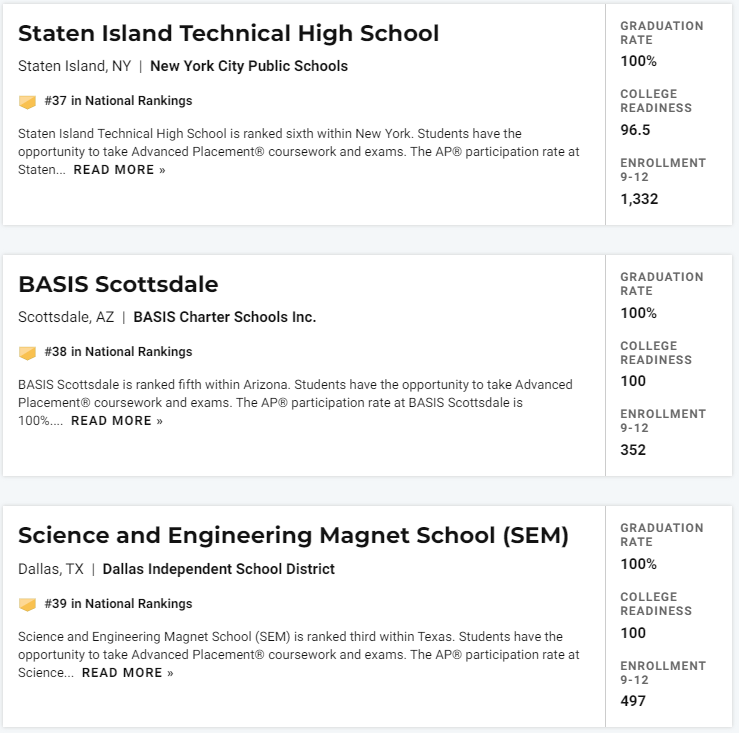Click Staten Island Technical enrollment value 1,332

click(x=639, y=199)
